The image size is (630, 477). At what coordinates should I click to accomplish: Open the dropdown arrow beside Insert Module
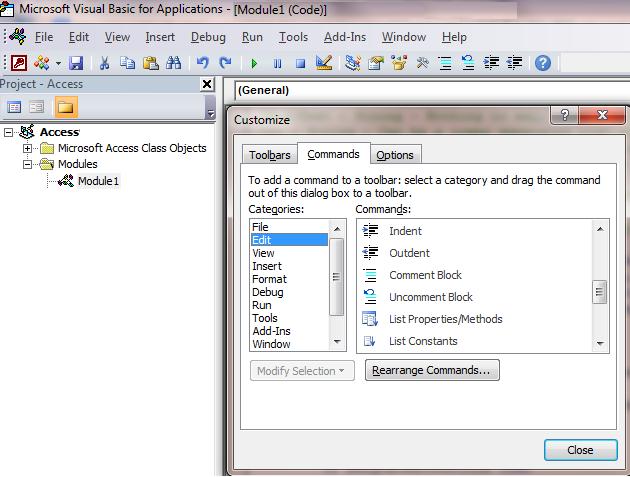point(59,63)
